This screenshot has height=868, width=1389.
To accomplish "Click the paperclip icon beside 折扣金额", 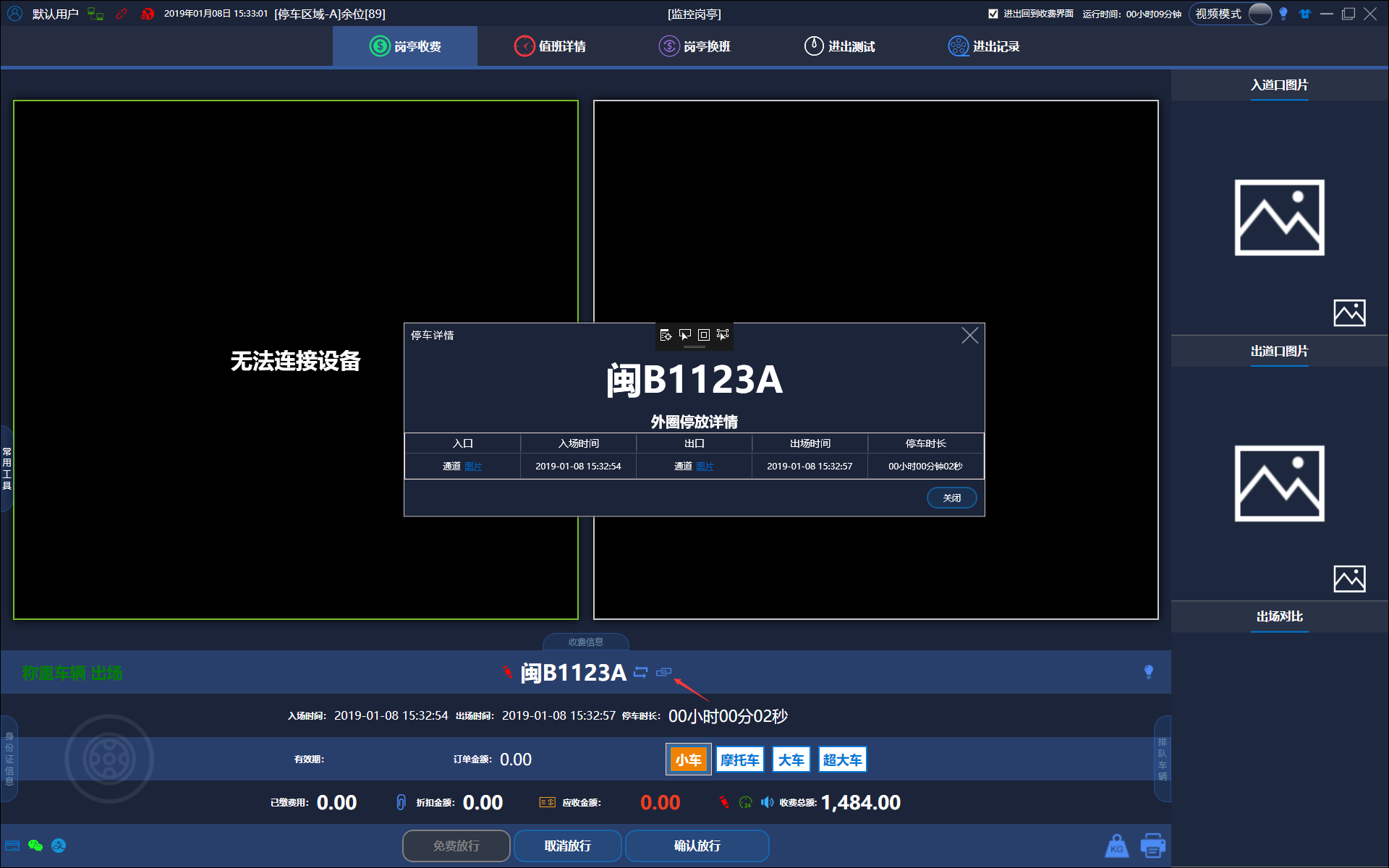I will click(x=402, y=802).
